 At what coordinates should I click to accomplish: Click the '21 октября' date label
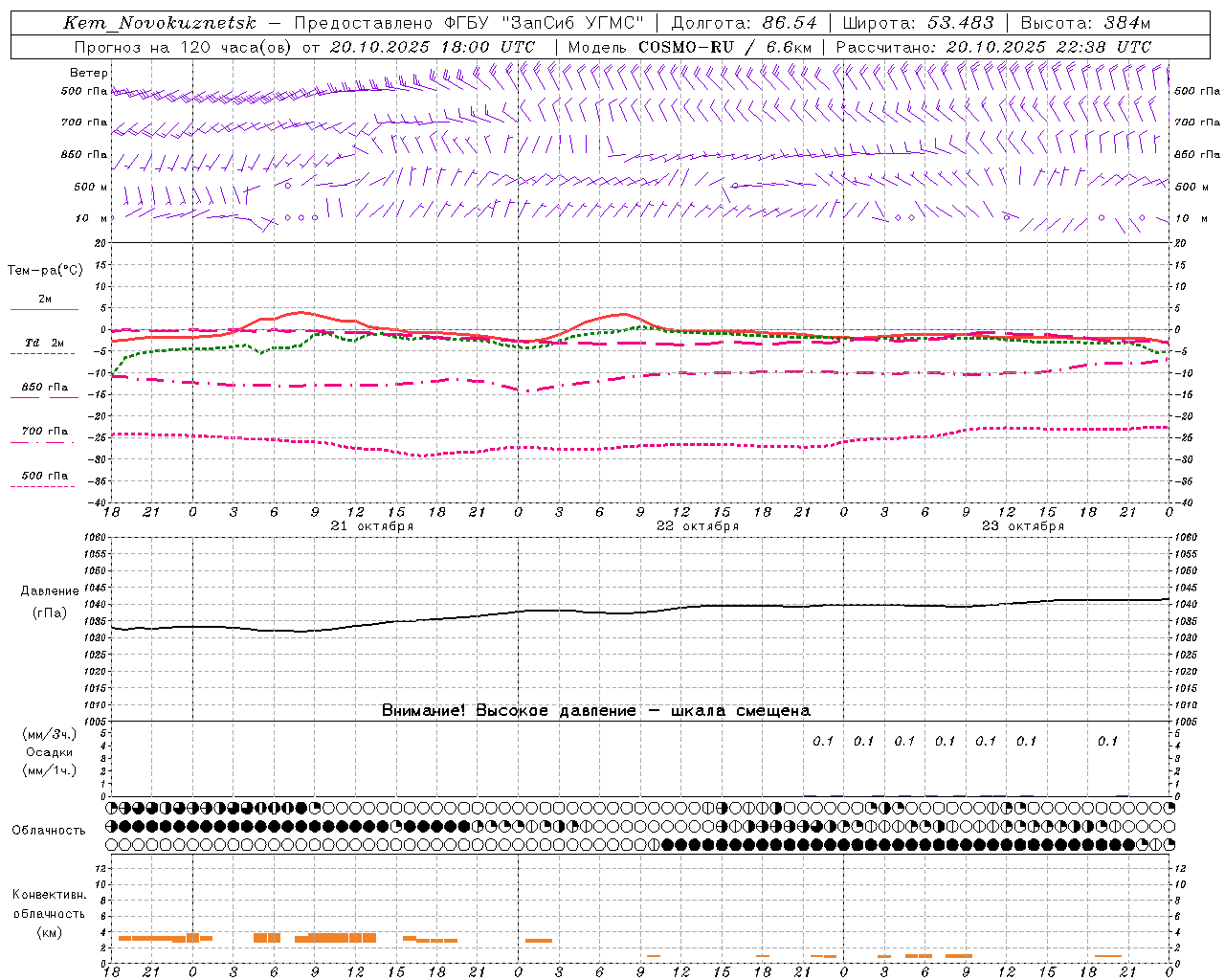(372, 526)
